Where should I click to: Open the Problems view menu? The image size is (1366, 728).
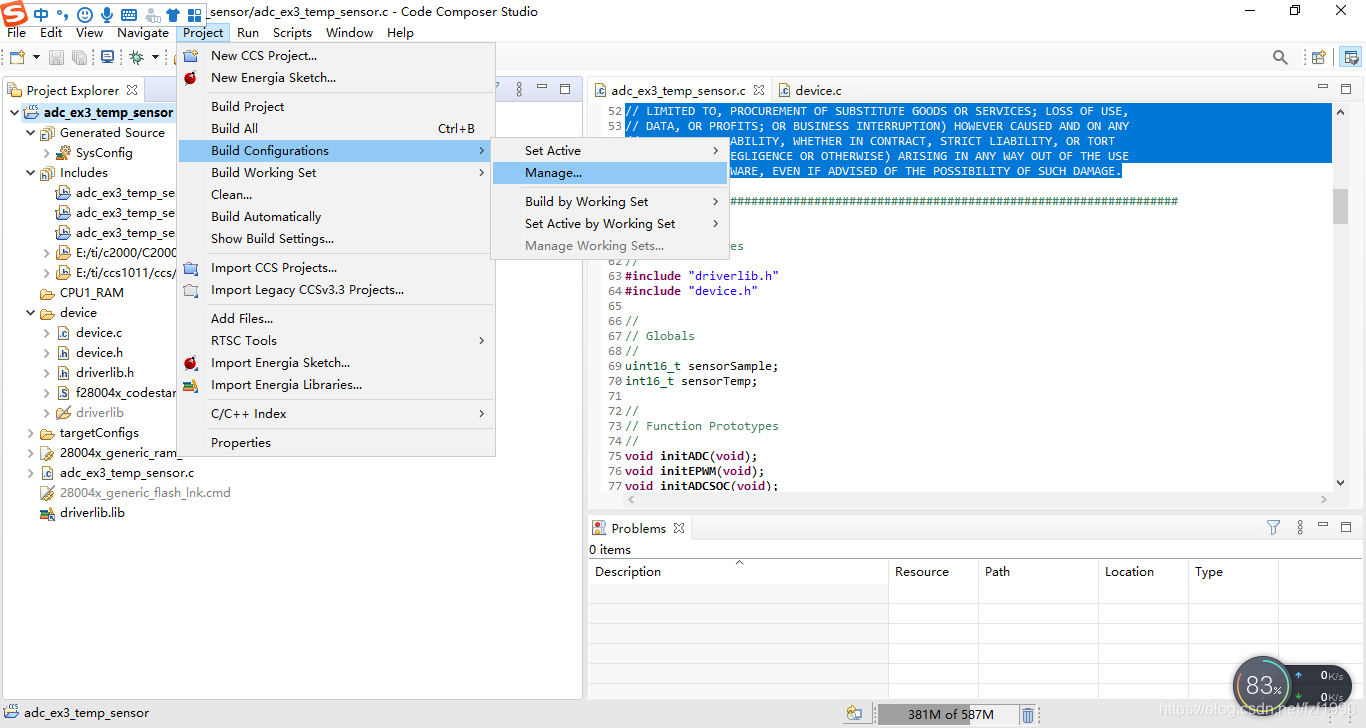click(x=1300, y=527)
